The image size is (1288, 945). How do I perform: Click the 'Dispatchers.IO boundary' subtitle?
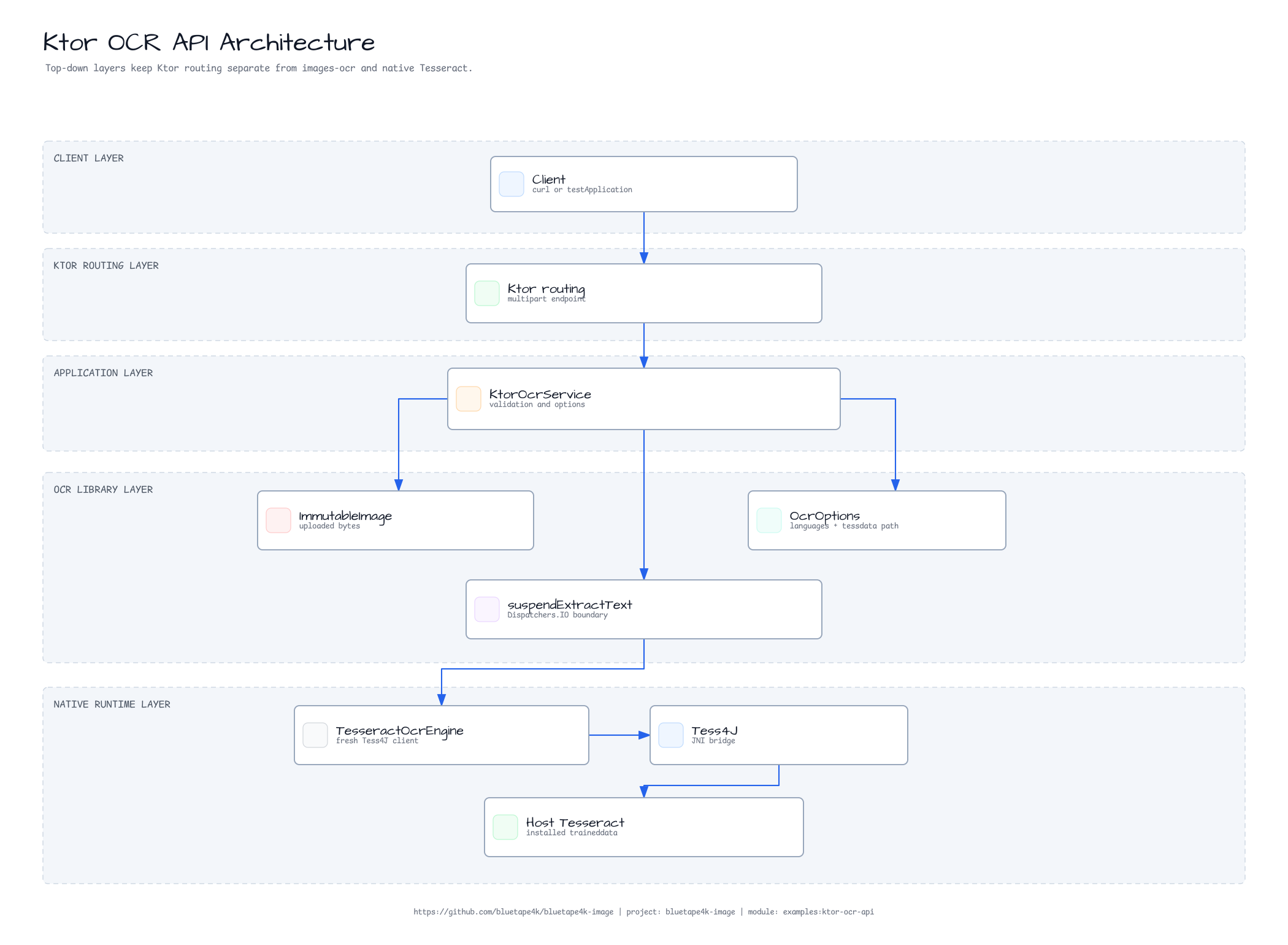[x=558, y=615]
